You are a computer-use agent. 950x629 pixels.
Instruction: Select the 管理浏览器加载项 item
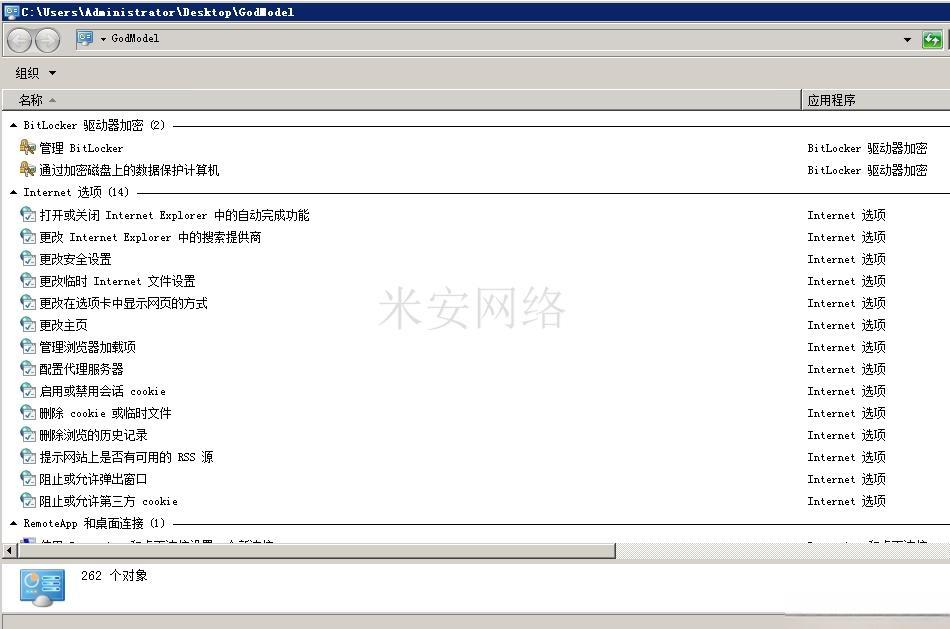coord(88,347)
